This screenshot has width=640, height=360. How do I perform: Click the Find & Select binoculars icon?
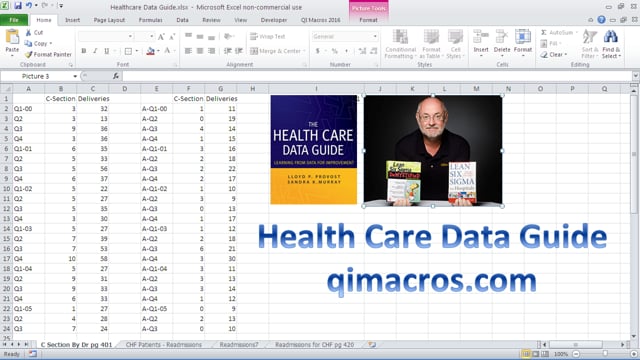coord(611,37)
